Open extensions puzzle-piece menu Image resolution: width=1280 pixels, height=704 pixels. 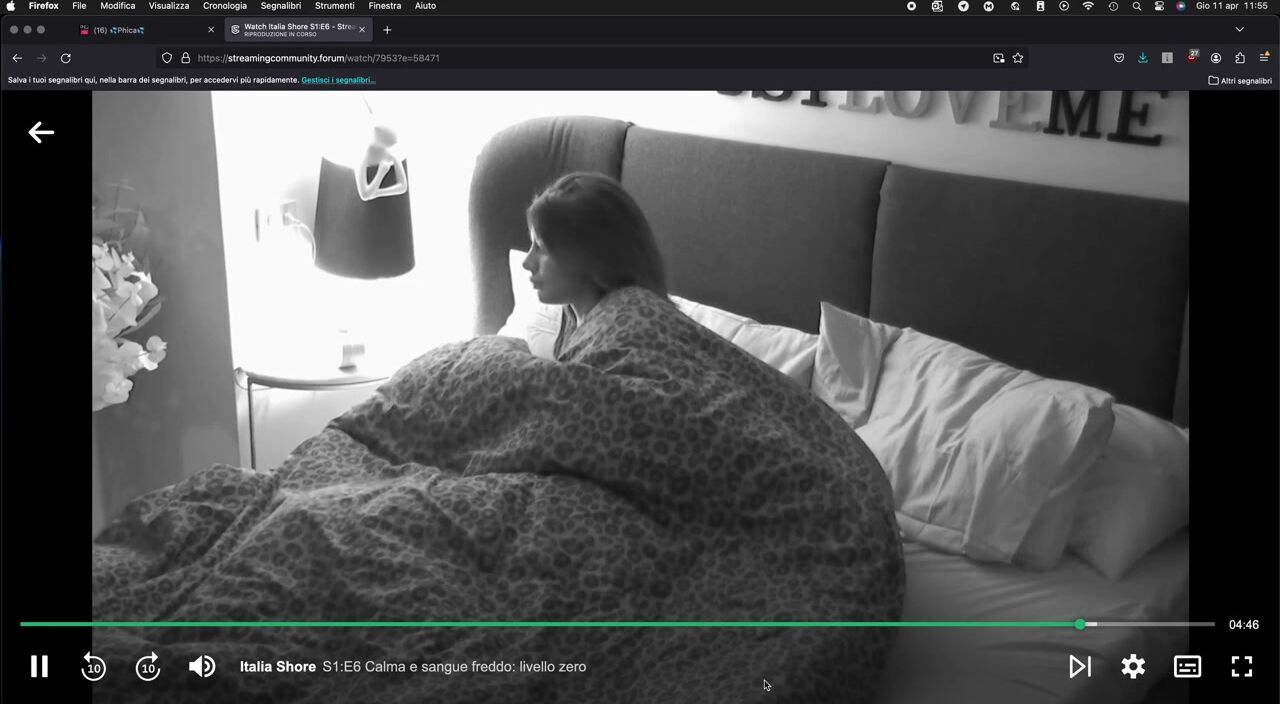tap(1240, 58)
